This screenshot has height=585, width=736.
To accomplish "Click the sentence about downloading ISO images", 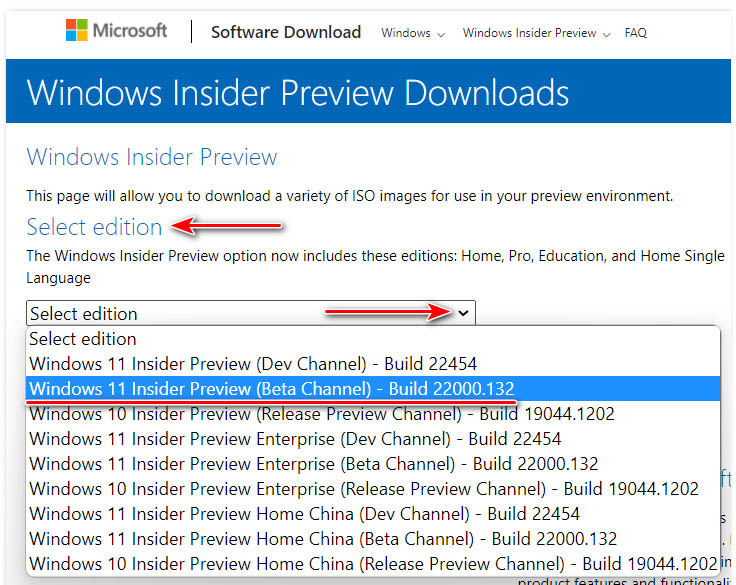I will [x=350, y=195].
